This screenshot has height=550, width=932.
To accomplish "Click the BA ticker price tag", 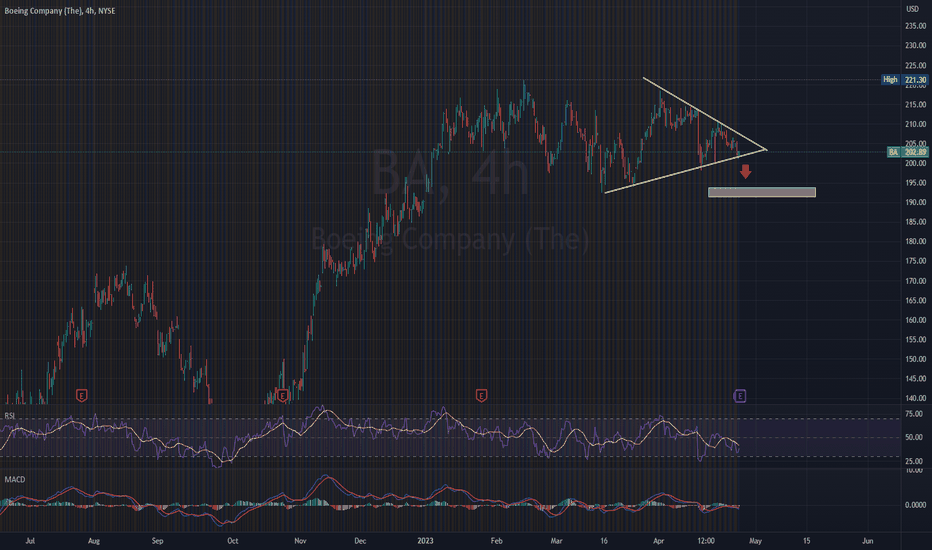I will click(893, 152).
